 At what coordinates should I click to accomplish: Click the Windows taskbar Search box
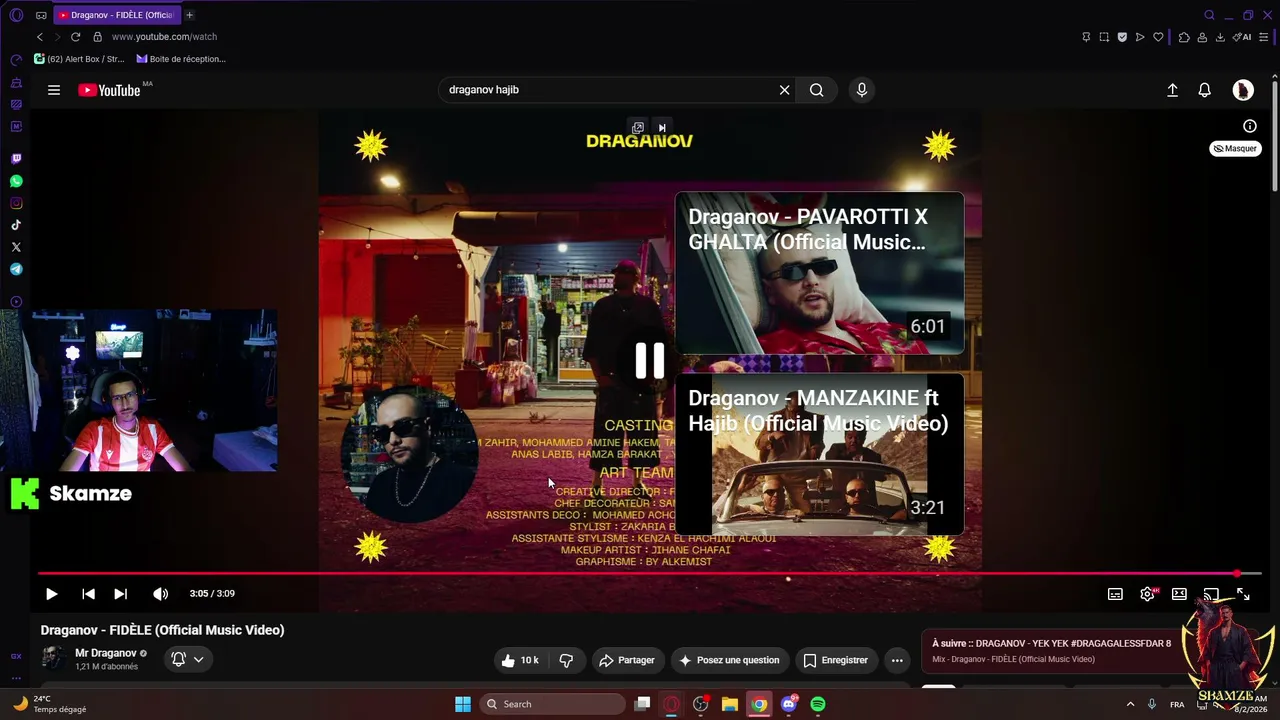[553, 704]
